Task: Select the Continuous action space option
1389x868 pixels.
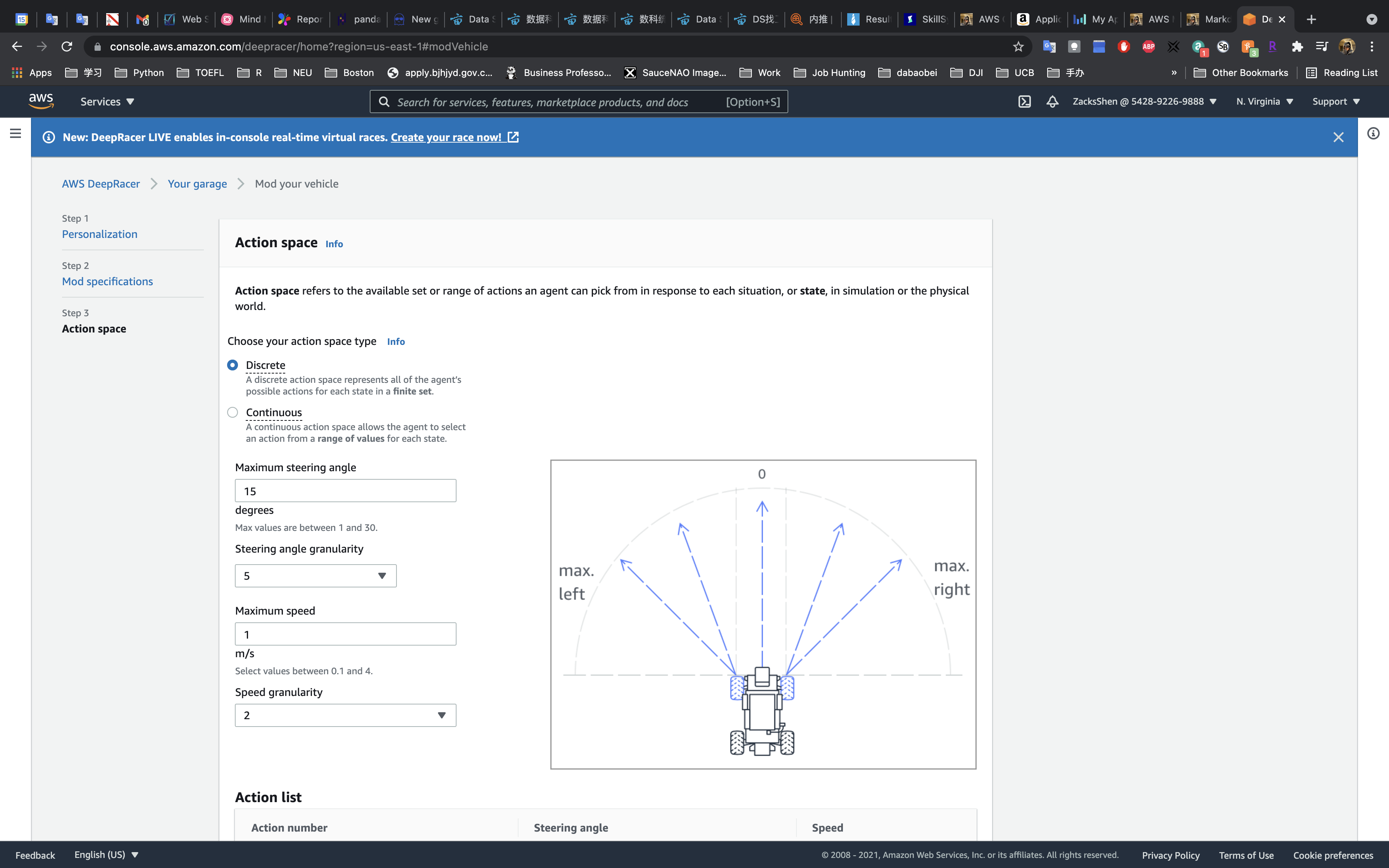Action: point(233,412)
